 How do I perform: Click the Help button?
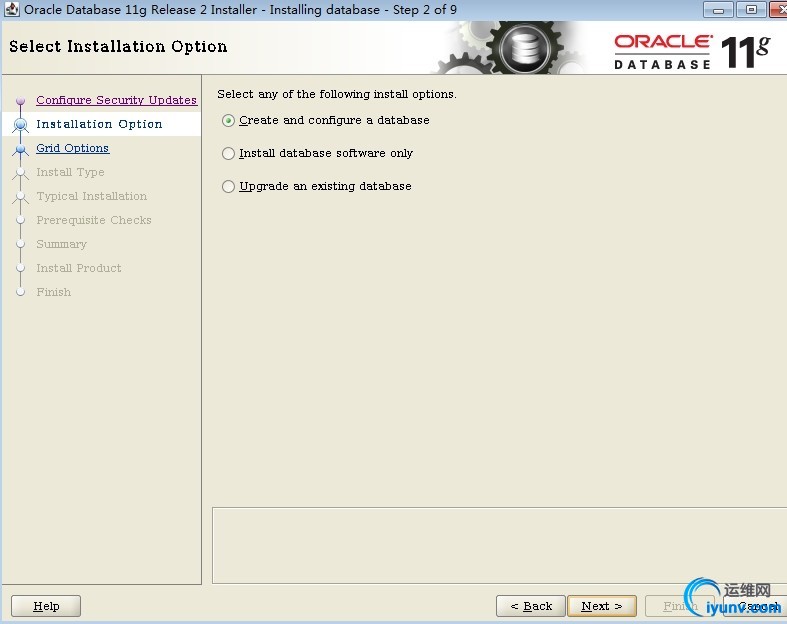[x=46, y=606]
